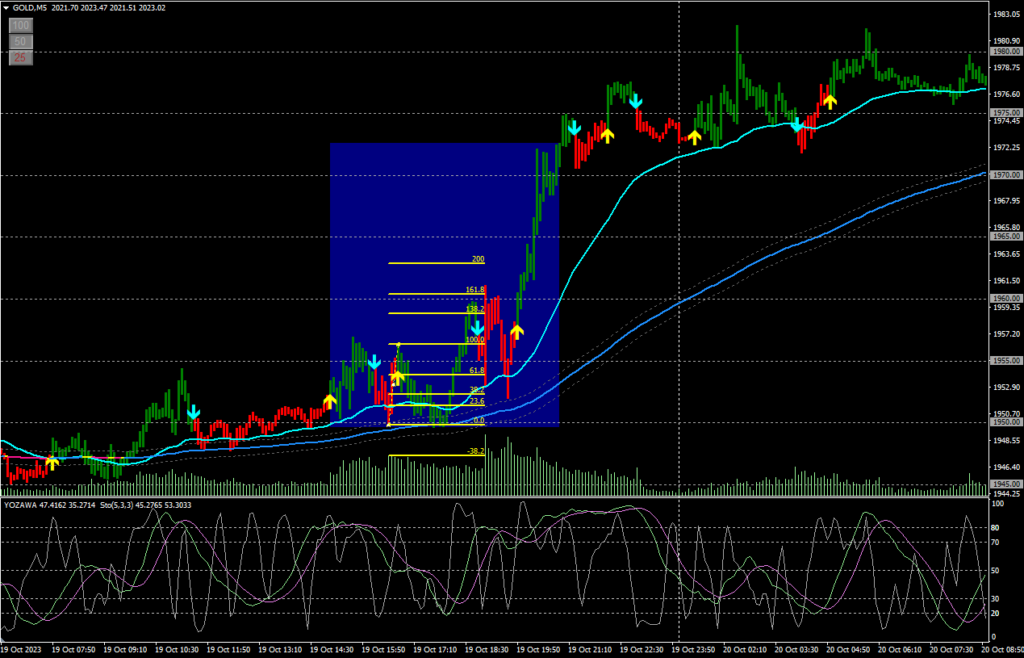The width and height of the screenshot is (1024, 658).
Task: Click the red 25 level button
Action: click(x=20, y=57)
